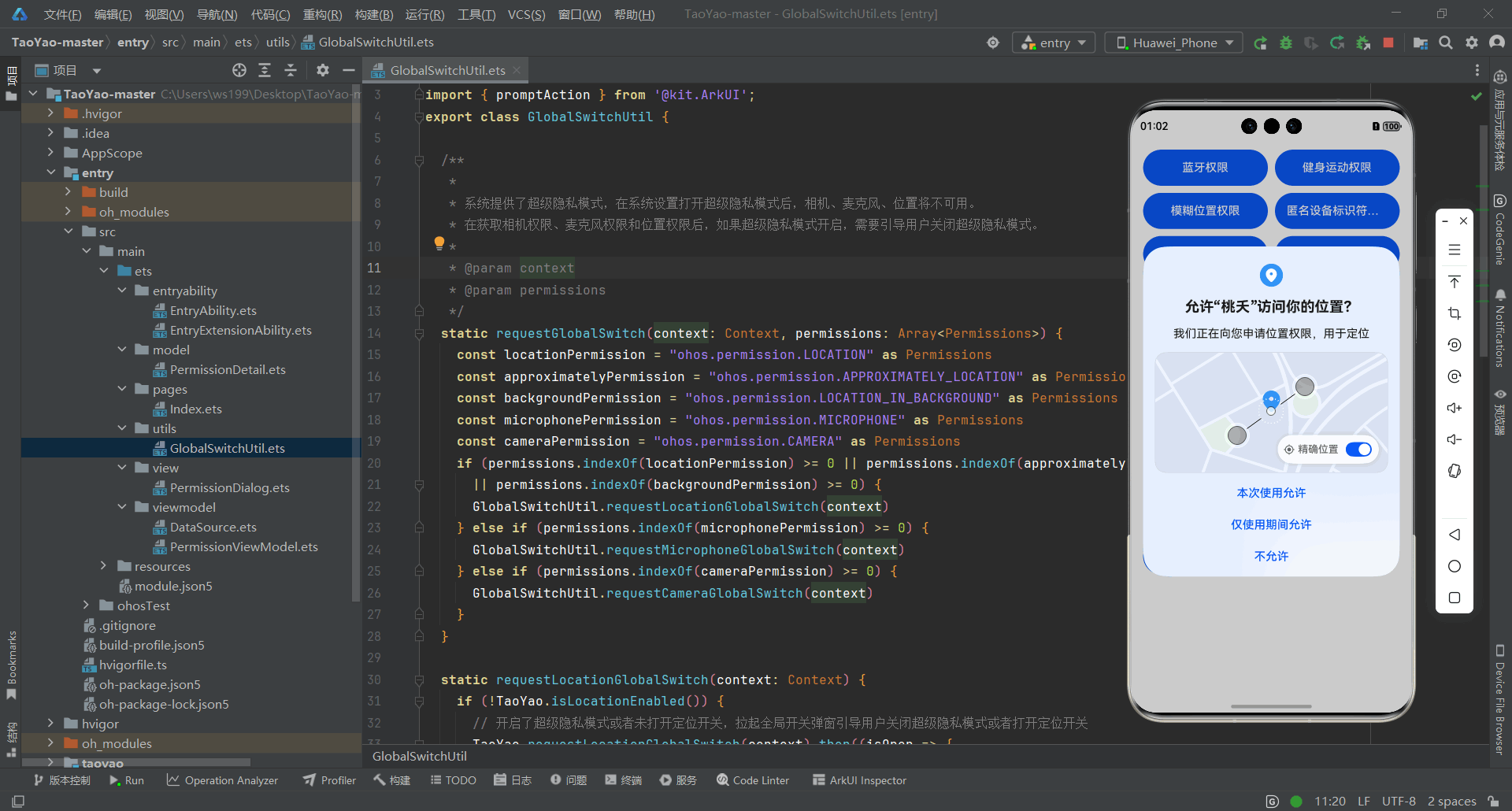This screenshot has width=1512, height=811.
Task: Tap 本次使用允许 in permission dialog
Action: 1271,493
